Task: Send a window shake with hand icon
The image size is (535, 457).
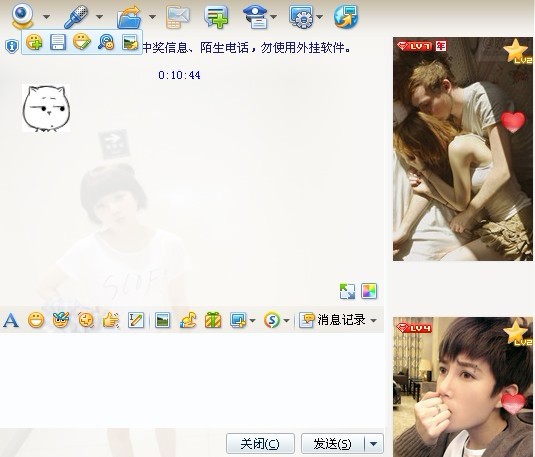Action: click(111, 320)
